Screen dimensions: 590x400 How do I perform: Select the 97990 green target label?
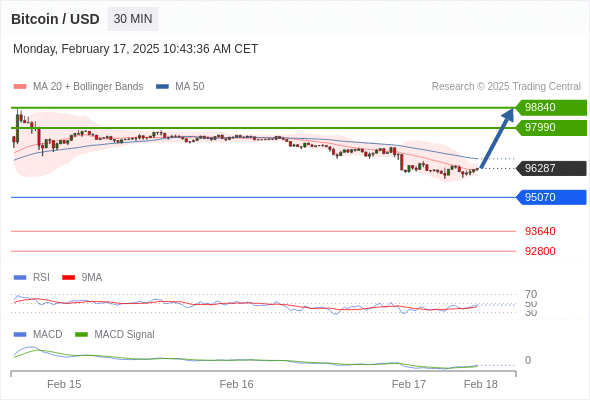[551, 128]
